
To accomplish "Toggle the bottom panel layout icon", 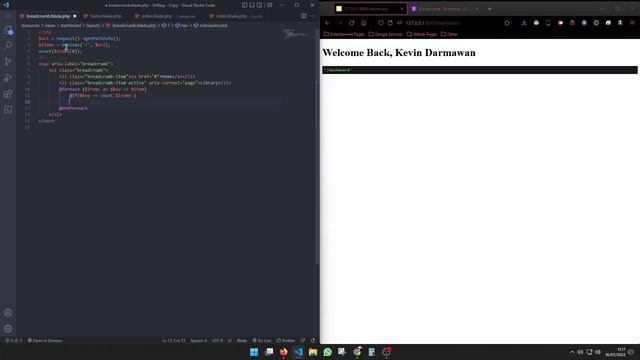I will point(252,5).
